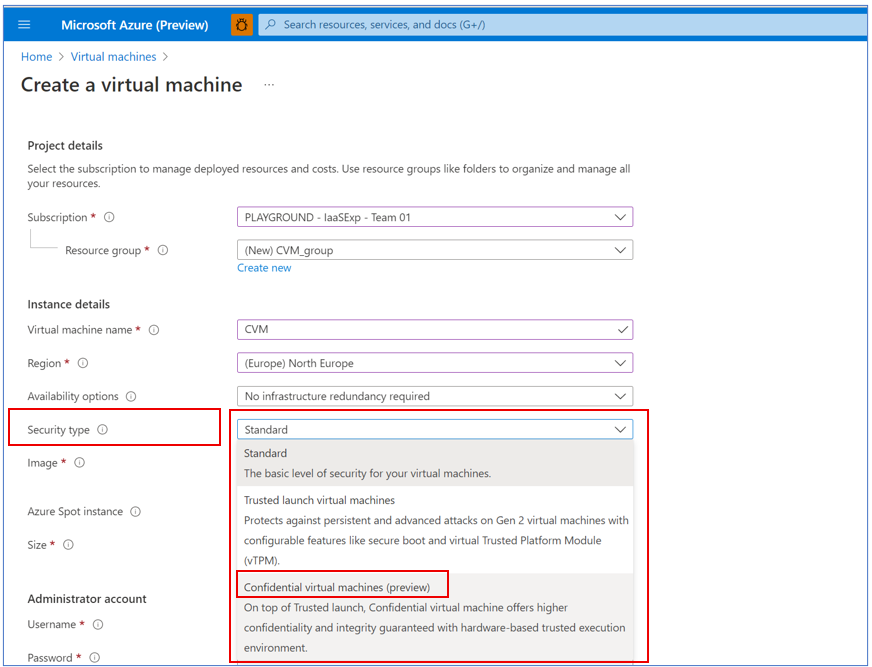Image resolution: width=872 pixels, height=667 pixels.
Task: Edit the Virtual machine name field
Action: (x=435, y=329)
